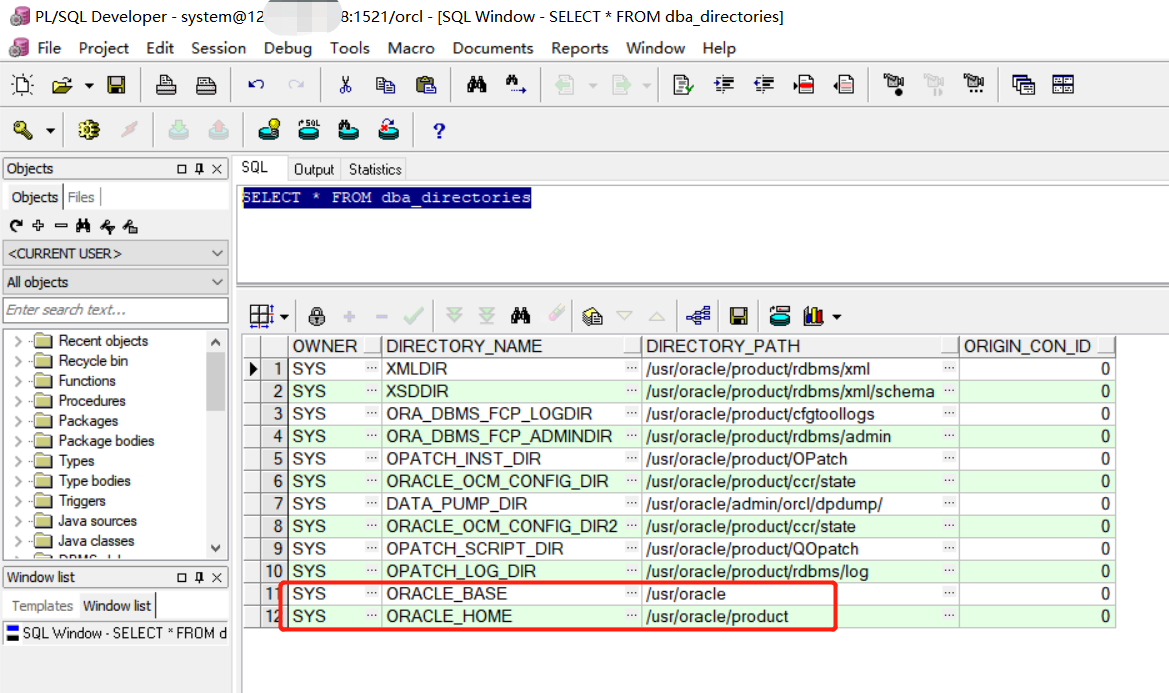Open the File menu

(x=49, y=48)
